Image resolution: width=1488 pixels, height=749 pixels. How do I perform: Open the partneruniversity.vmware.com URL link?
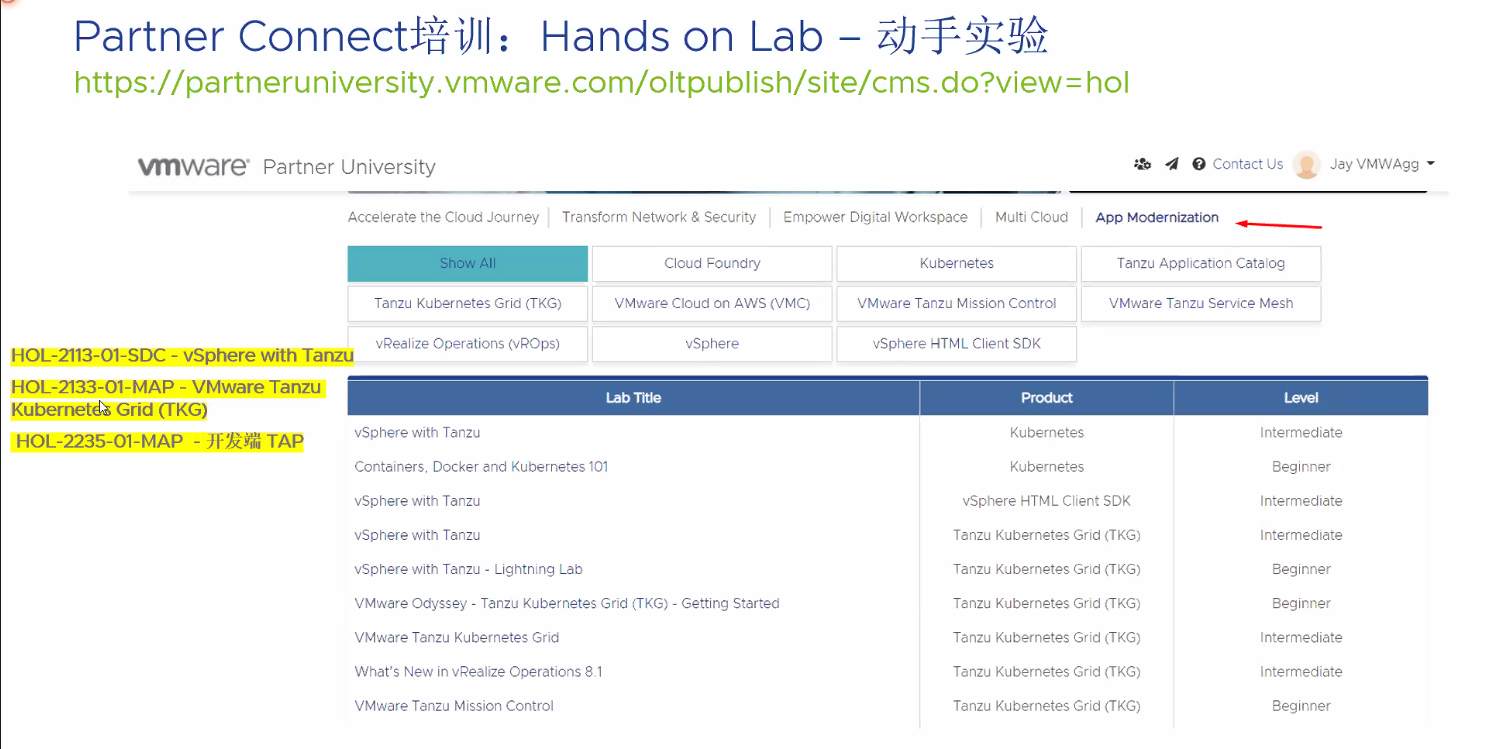click(602, 82)
